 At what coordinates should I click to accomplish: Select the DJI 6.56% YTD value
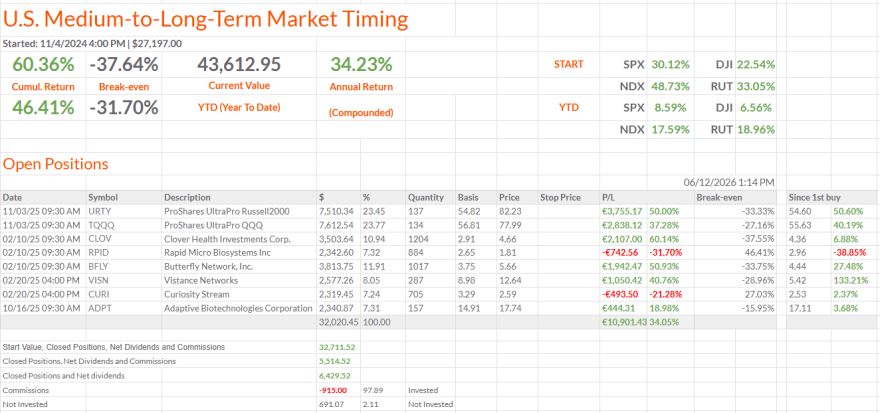pos(754,108)
